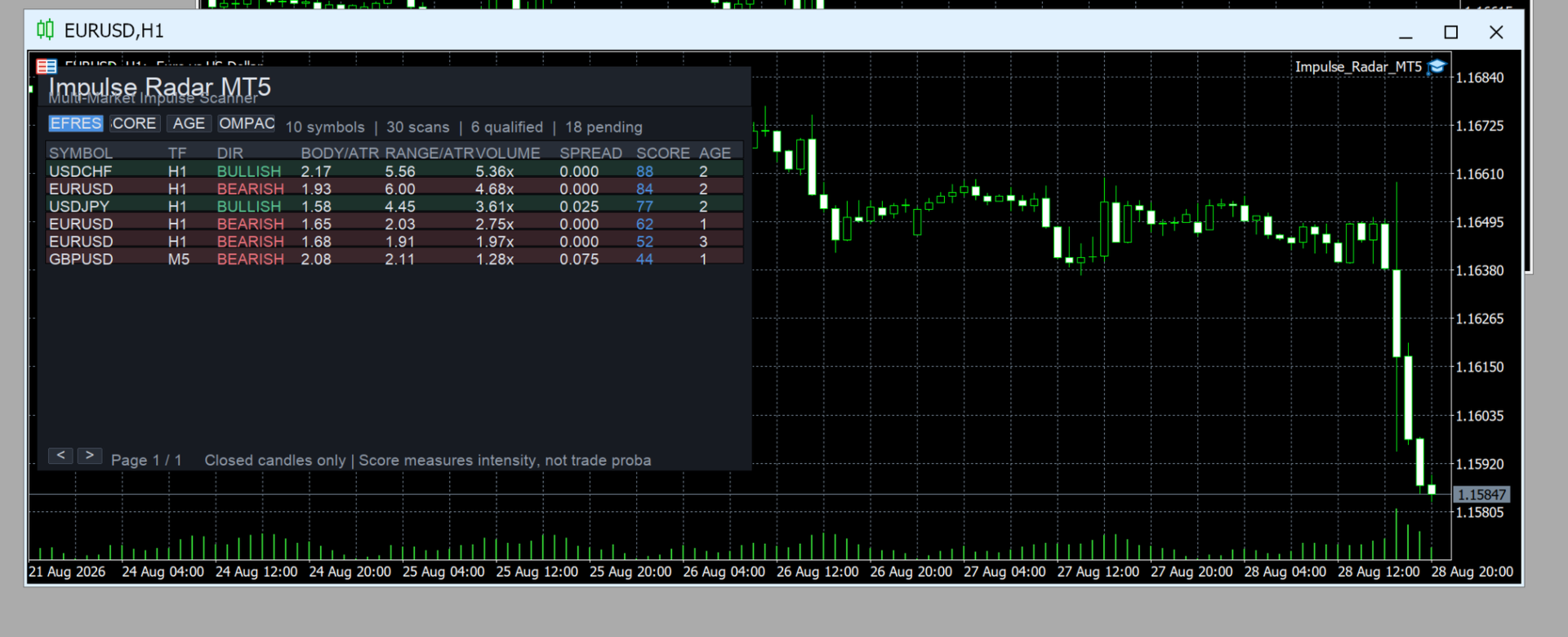1568x637 pixels.
Task: Click the "21 Aug 2026" time axis label
Action: (67, 572)
